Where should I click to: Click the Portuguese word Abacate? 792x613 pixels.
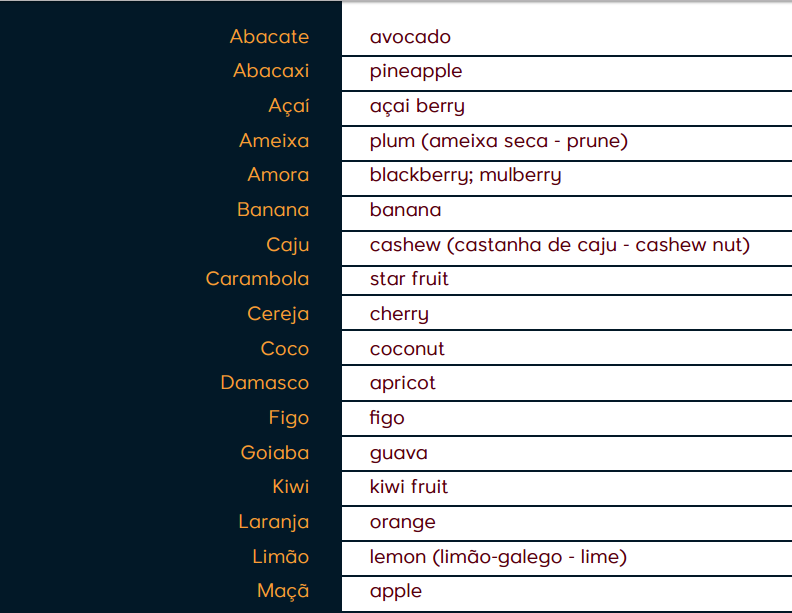269,37
